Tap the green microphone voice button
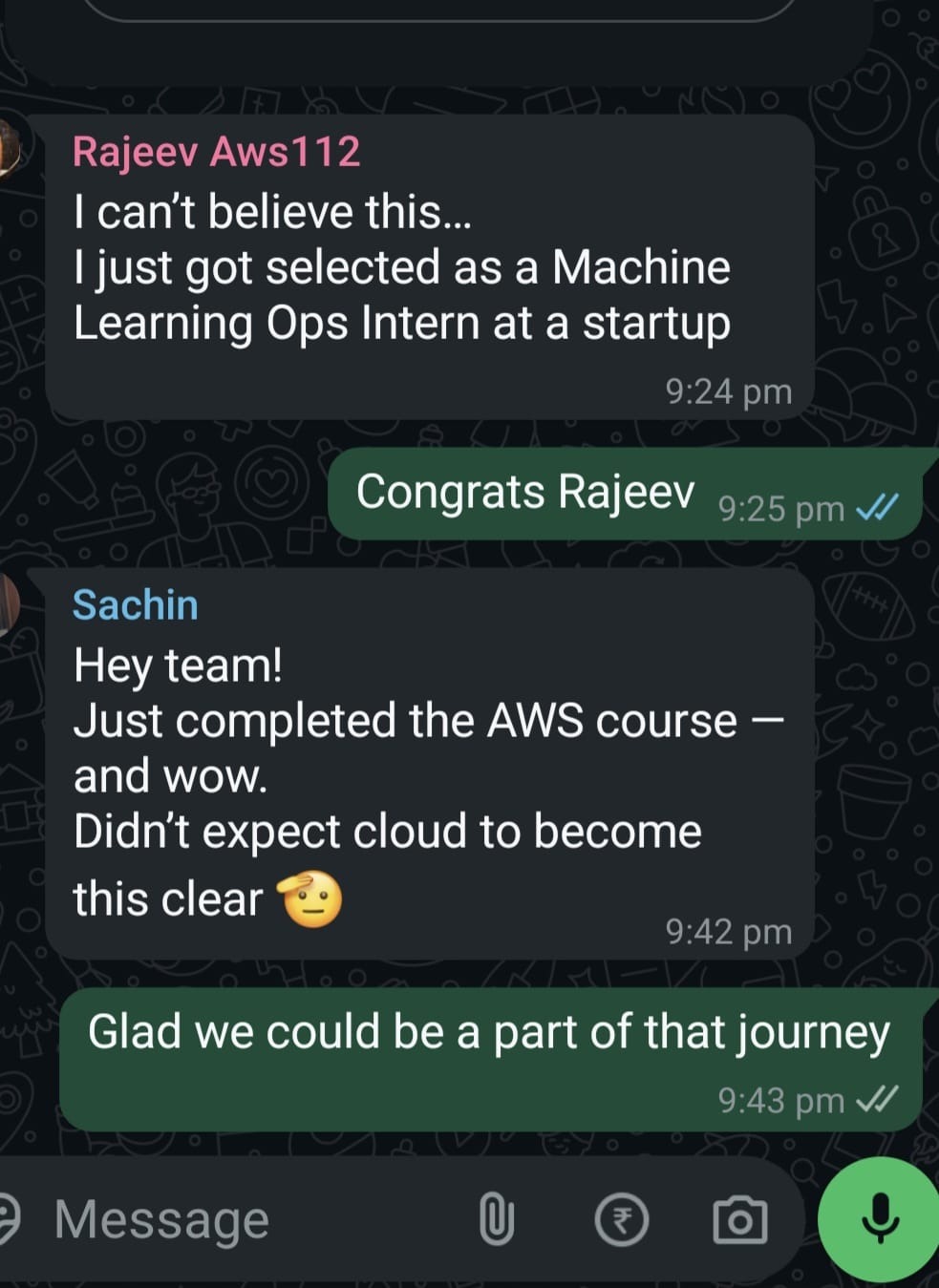Viewport: 939px width, 1288px height. 880,1219
